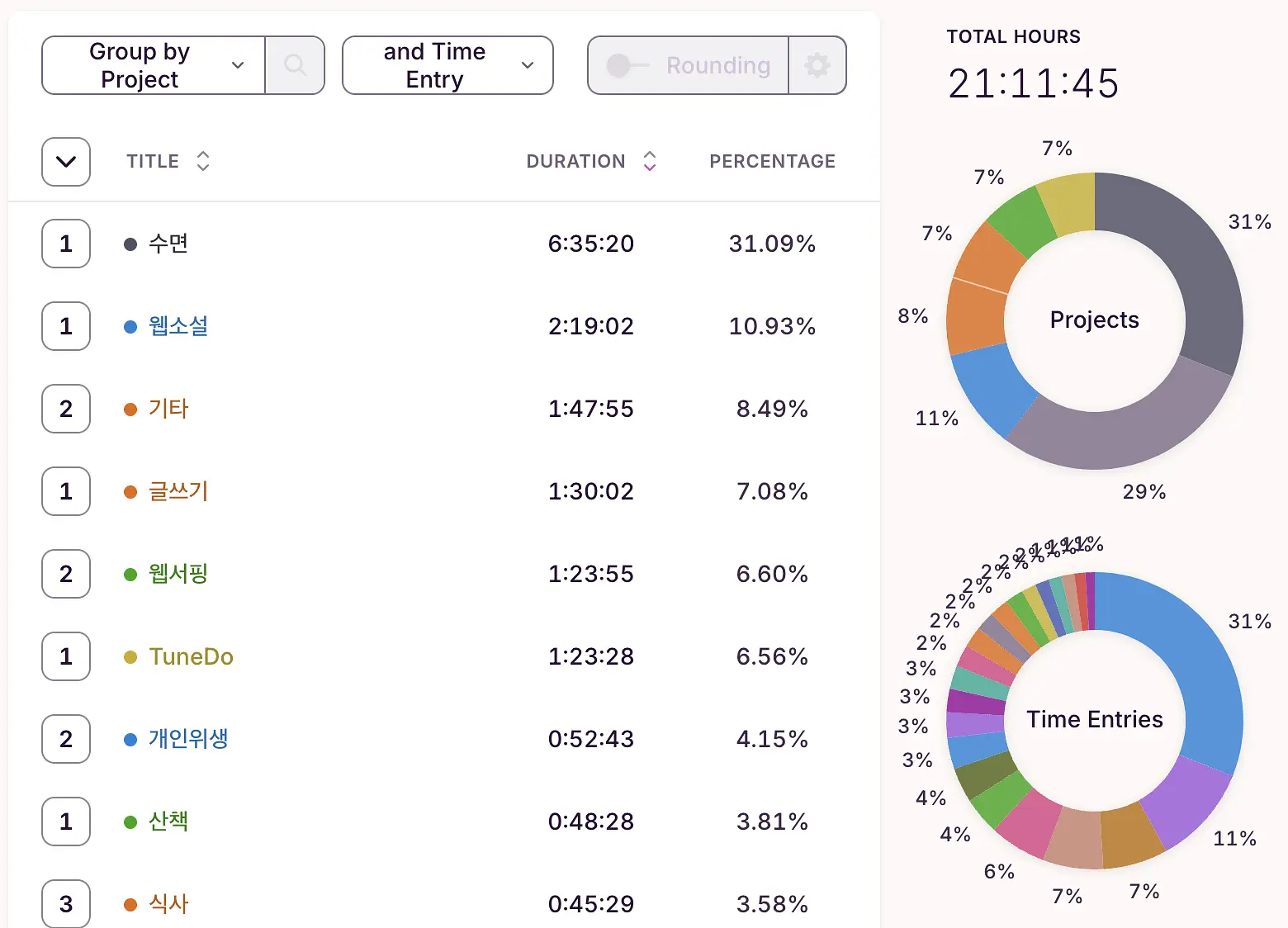Sort by duration using arrows icon
The height and width of the screenshot is (928, 1288).
pos(650,161)
